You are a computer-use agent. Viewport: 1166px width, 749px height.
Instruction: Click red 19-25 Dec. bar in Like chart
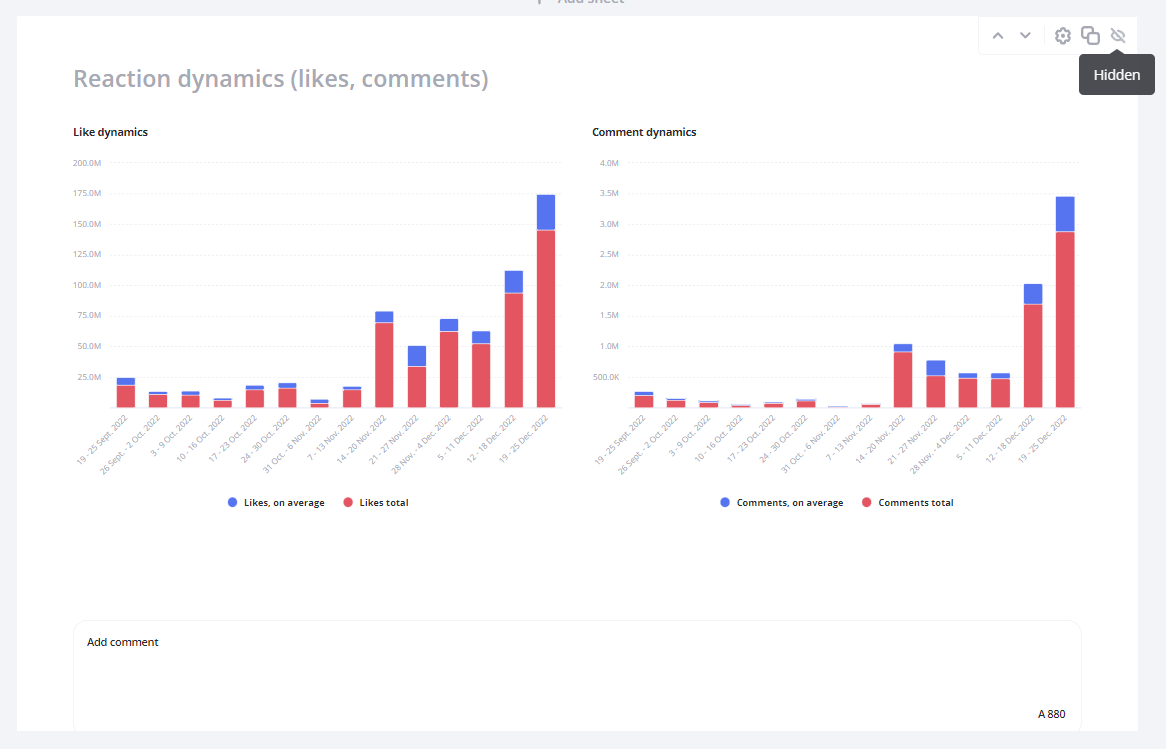point(546,320)
